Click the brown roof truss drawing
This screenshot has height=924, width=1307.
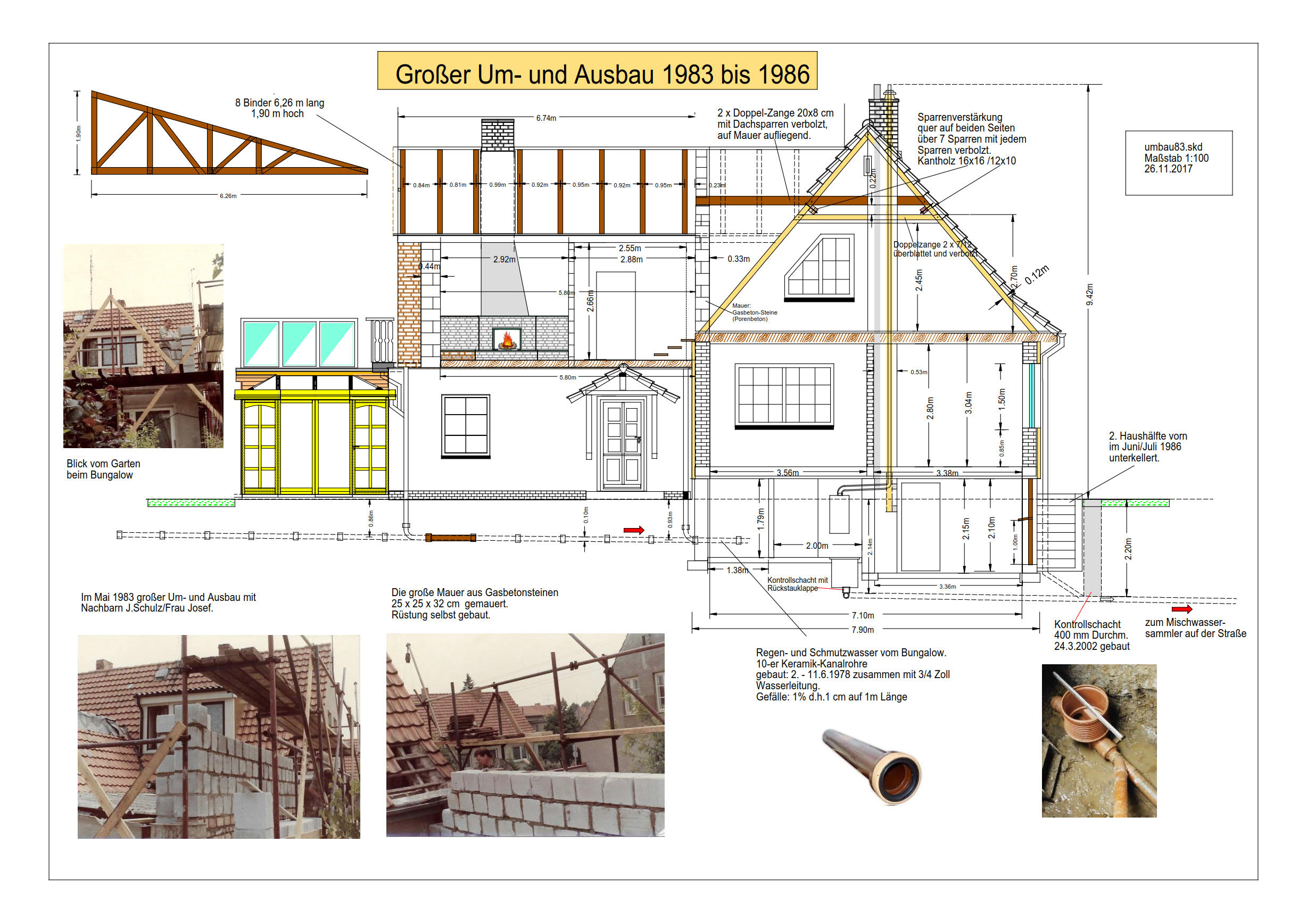(x=229, y=133)
